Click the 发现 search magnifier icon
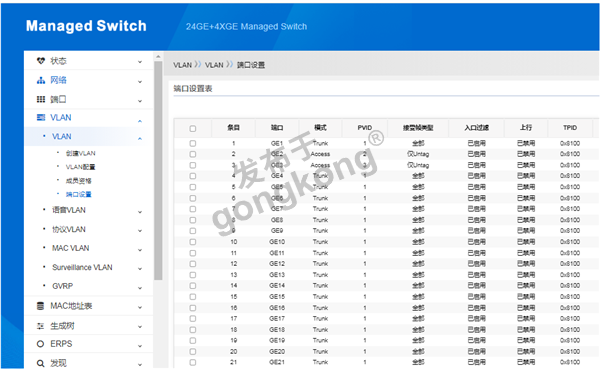 tap(41, 363)
